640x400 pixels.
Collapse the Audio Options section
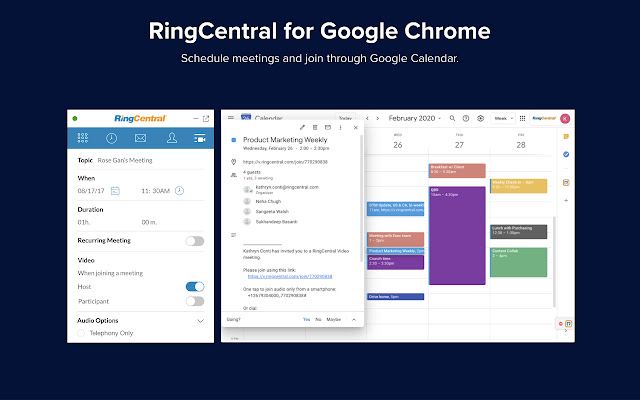pos(200,321)
